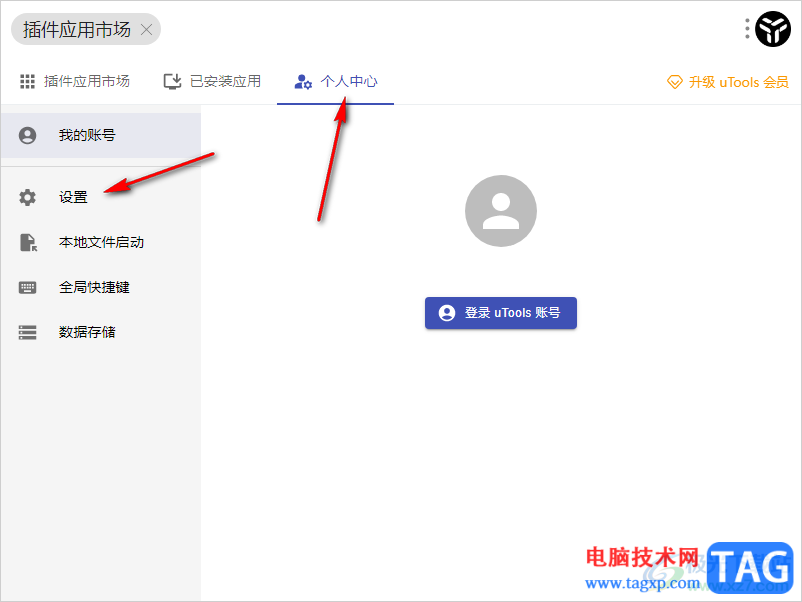
Task: Click the grid icon of 插件应用市场 tab
Action: point(27,81)
